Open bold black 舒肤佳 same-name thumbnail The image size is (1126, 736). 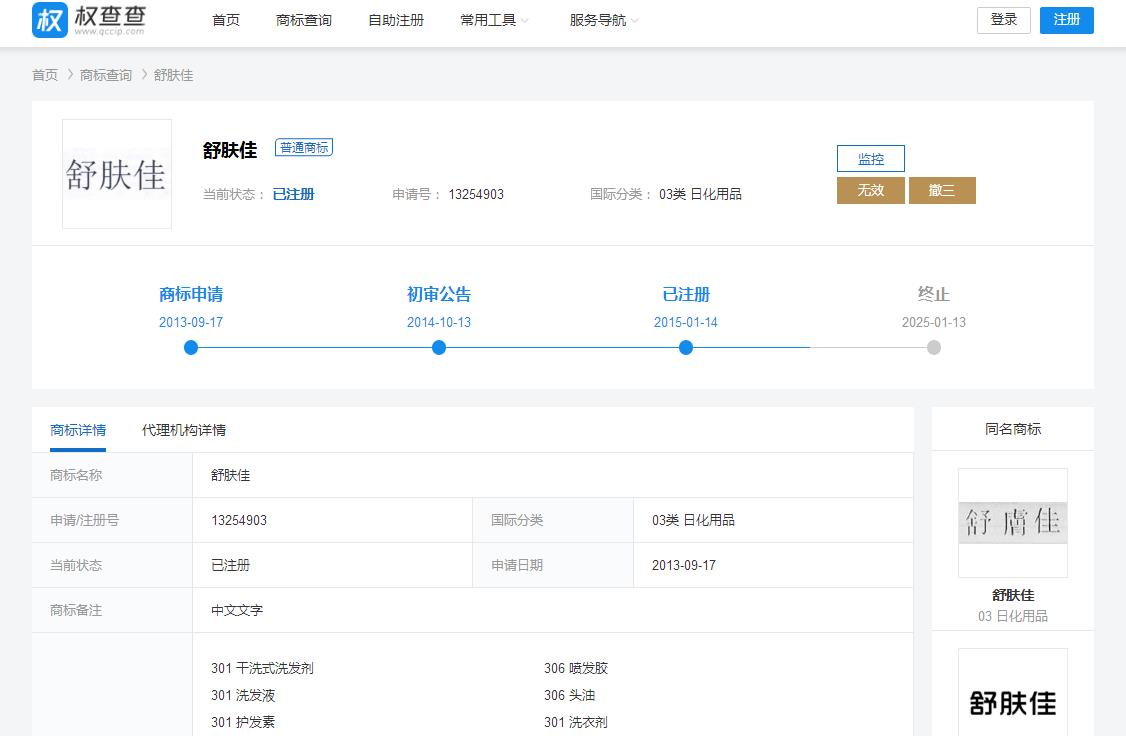pos(1013,692)
